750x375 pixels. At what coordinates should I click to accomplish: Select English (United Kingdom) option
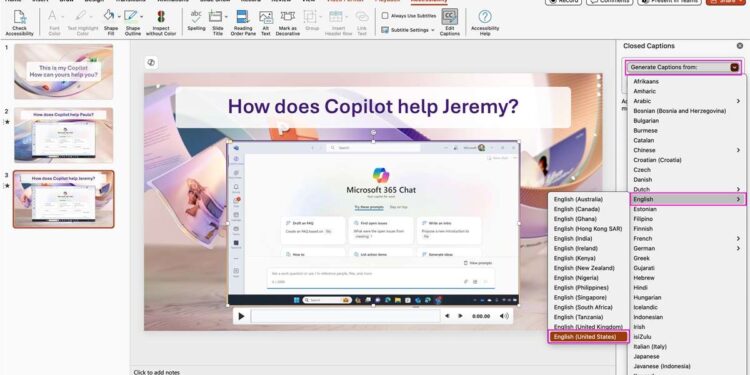[x=588, y=327]
